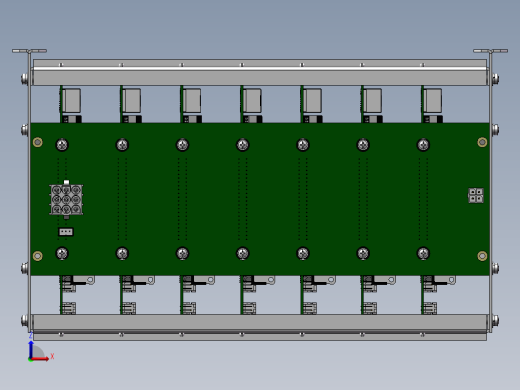This screenshot has width=520, height=390.
Task: Select the small three-pin header below the nine-pin connector
Action: [66, 232]
